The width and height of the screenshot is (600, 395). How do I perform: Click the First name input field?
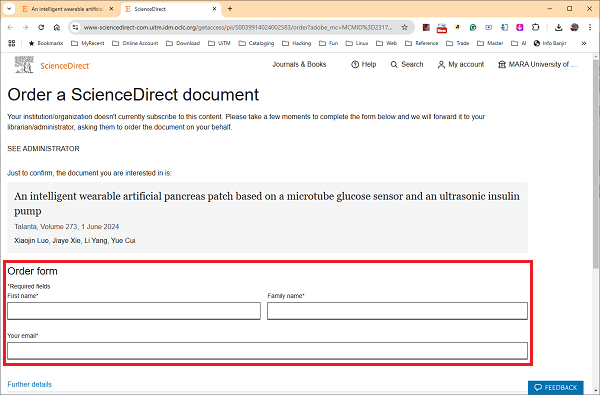pyautogui.click(x=134, y=311)
